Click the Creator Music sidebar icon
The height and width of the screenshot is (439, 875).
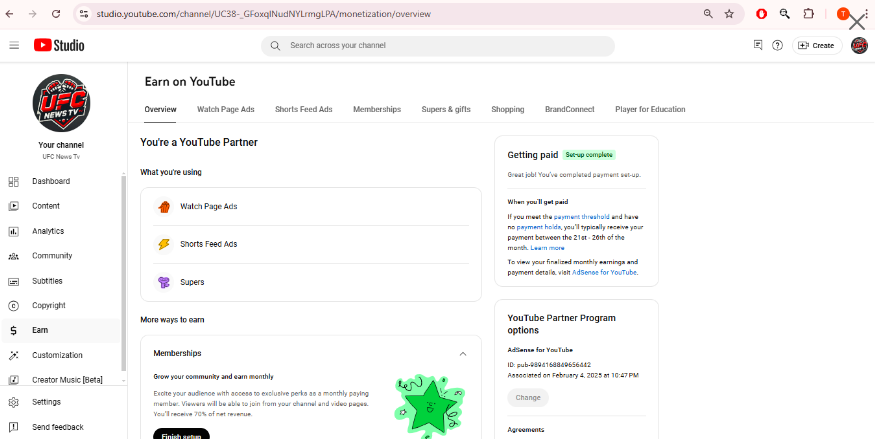click(13, 380)
